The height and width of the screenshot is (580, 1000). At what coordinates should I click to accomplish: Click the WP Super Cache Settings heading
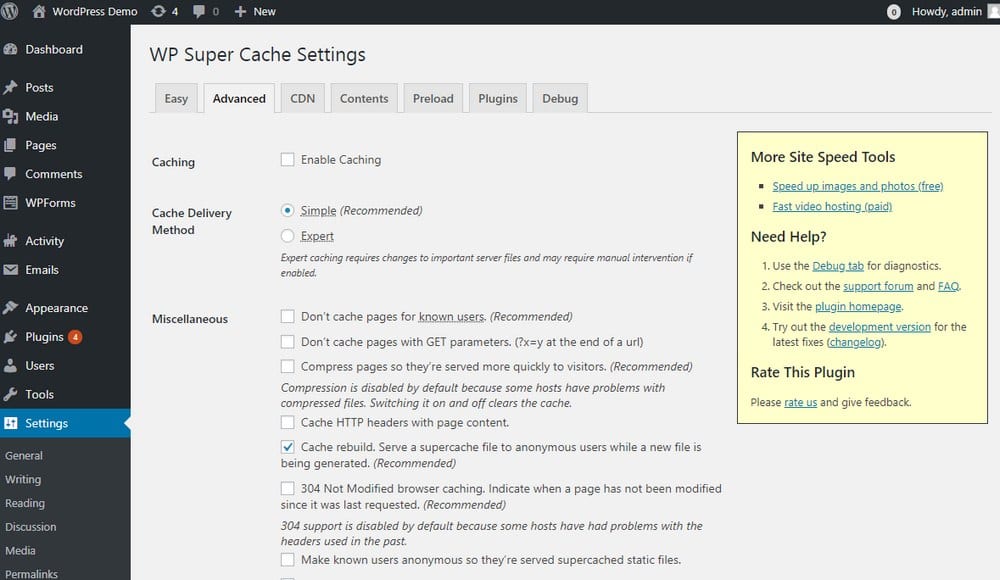point(258,55)
